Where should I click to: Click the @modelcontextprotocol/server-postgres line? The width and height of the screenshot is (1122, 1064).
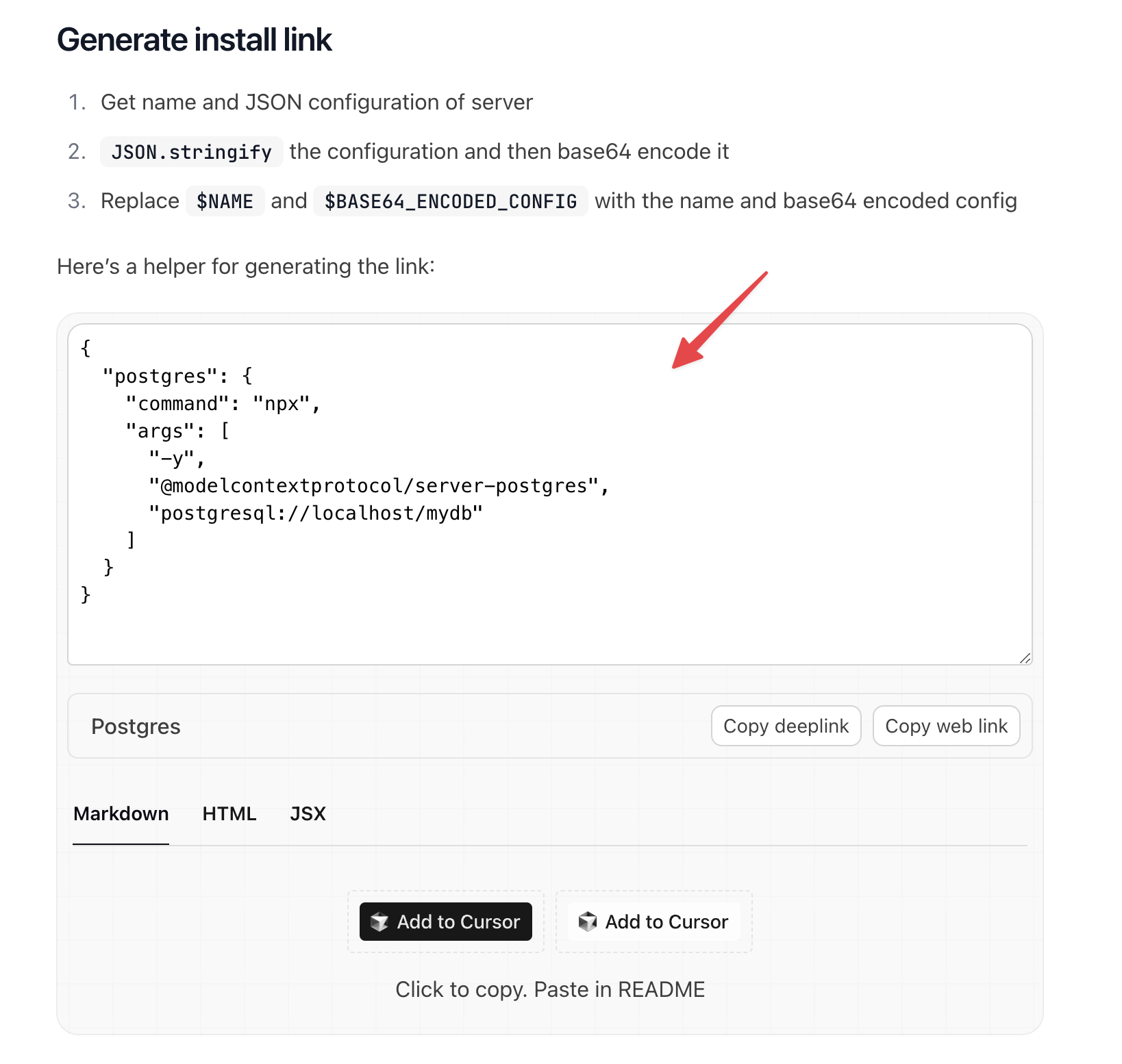pos(379,486)
